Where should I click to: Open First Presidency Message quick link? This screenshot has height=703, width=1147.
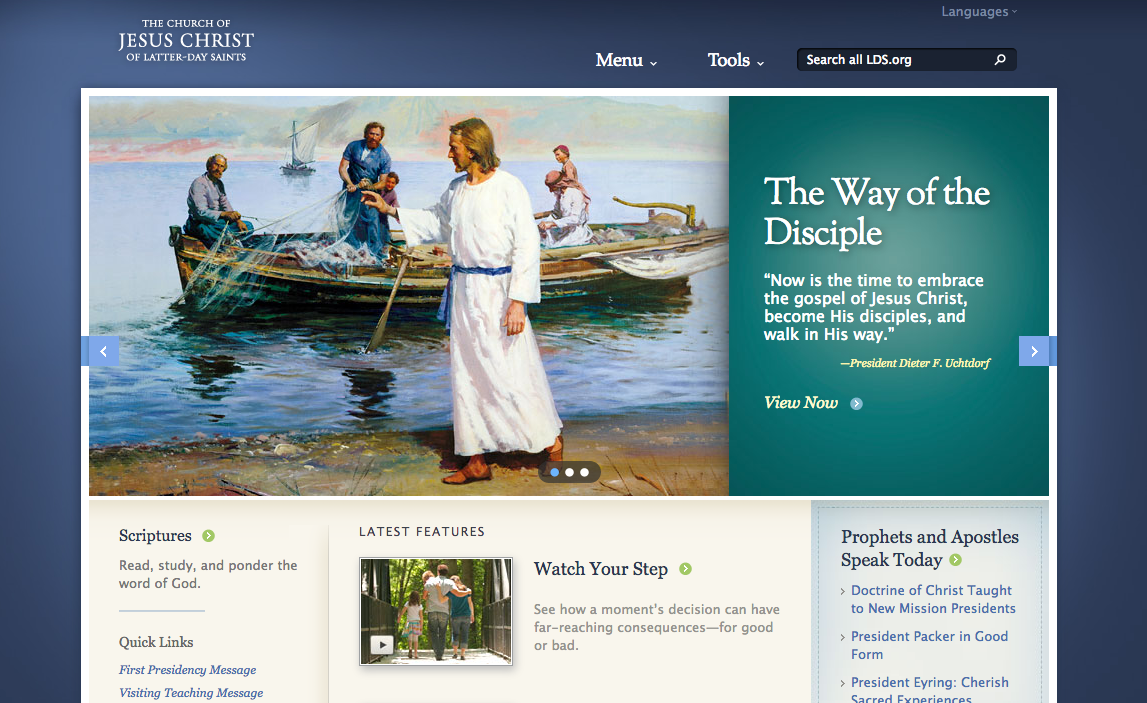tap(187, 670)
